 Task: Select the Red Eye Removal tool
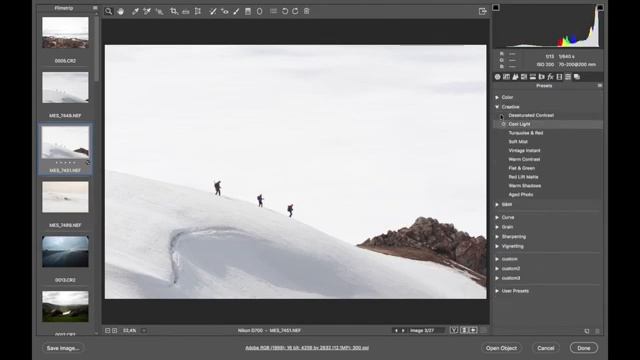tap(224, 11)
